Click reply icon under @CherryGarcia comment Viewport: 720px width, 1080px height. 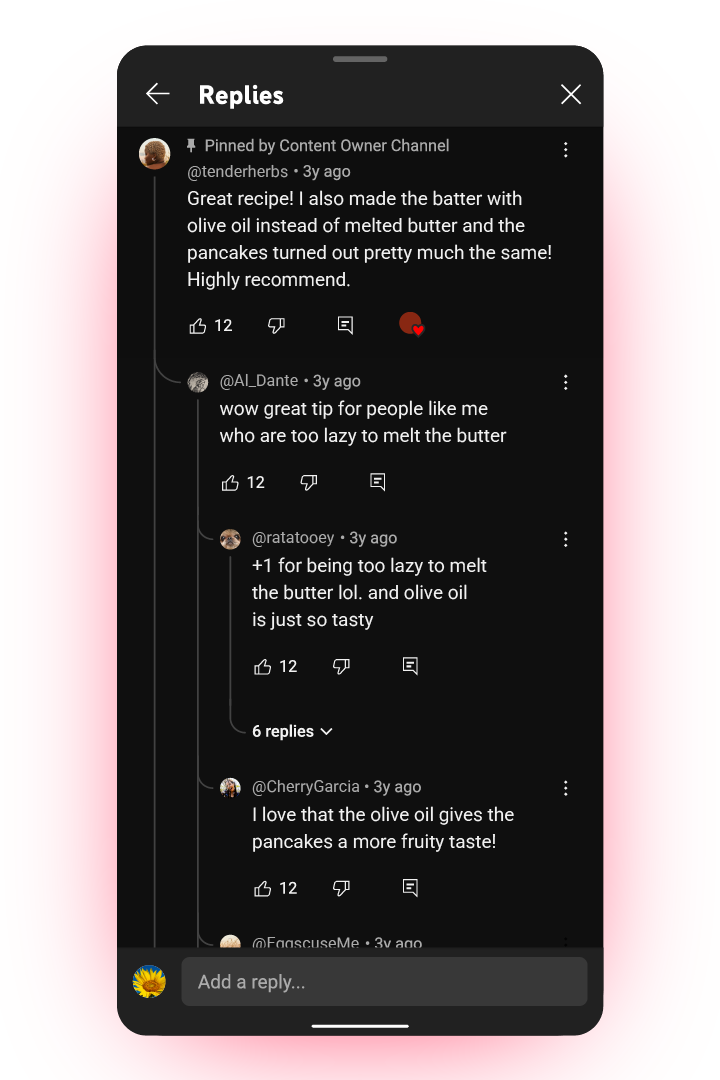tap(409, 888)
